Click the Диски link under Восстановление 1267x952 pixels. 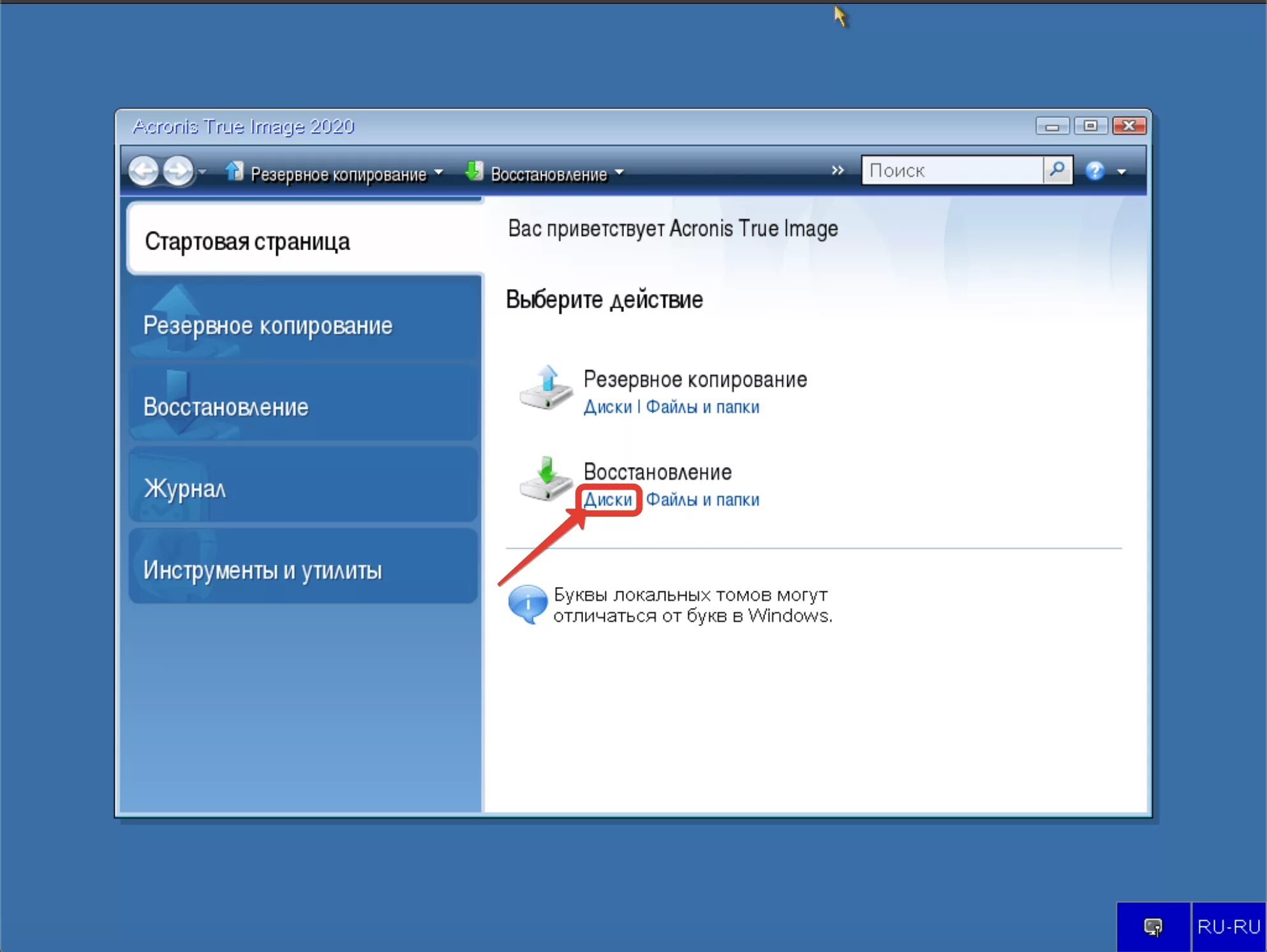pos(608,500)
